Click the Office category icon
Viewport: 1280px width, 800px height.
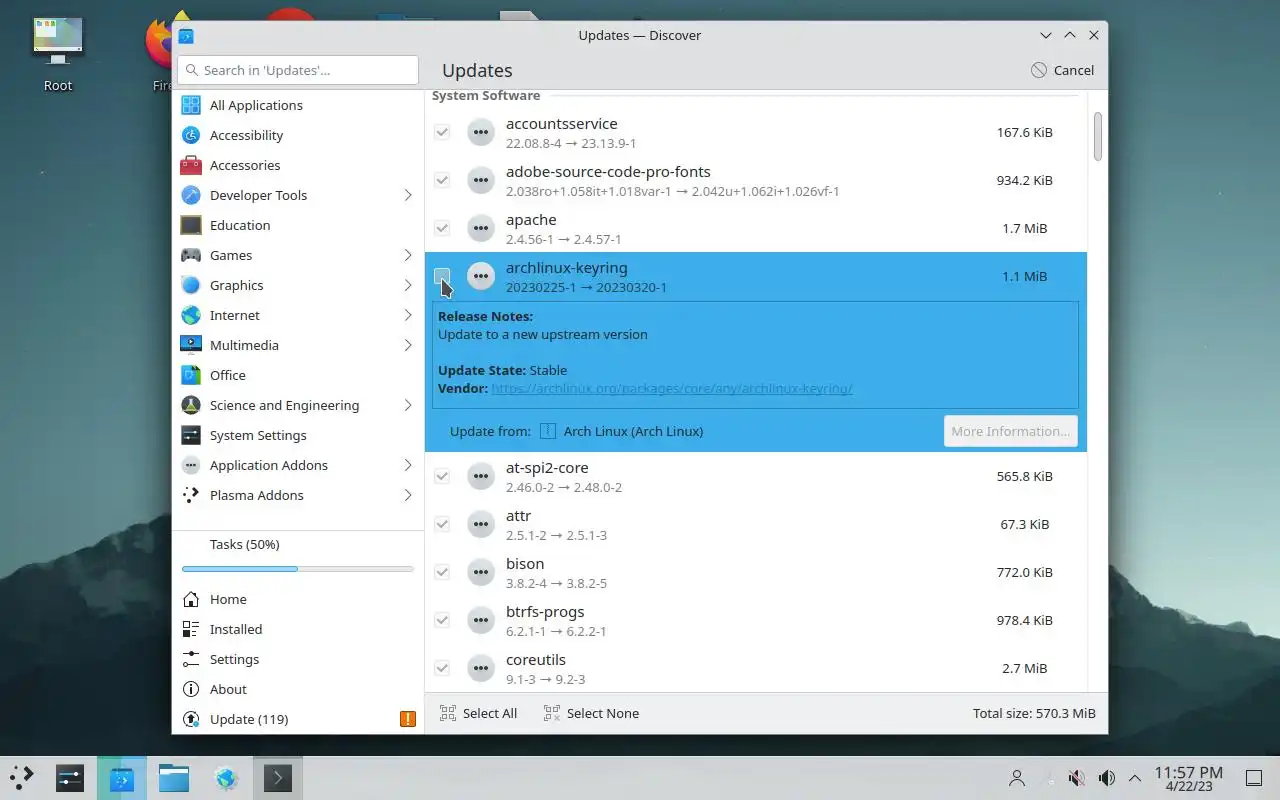click(x=191, y=375)
